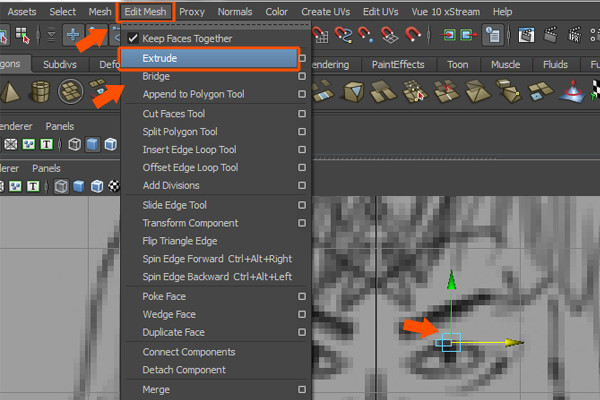Open Extrude option box
The image size is (600, 400).
302,58
